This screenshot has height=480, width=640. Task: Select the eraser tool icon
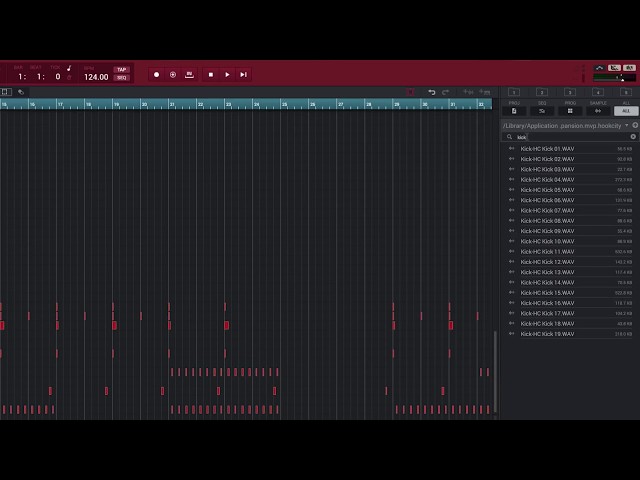point(21,92)
